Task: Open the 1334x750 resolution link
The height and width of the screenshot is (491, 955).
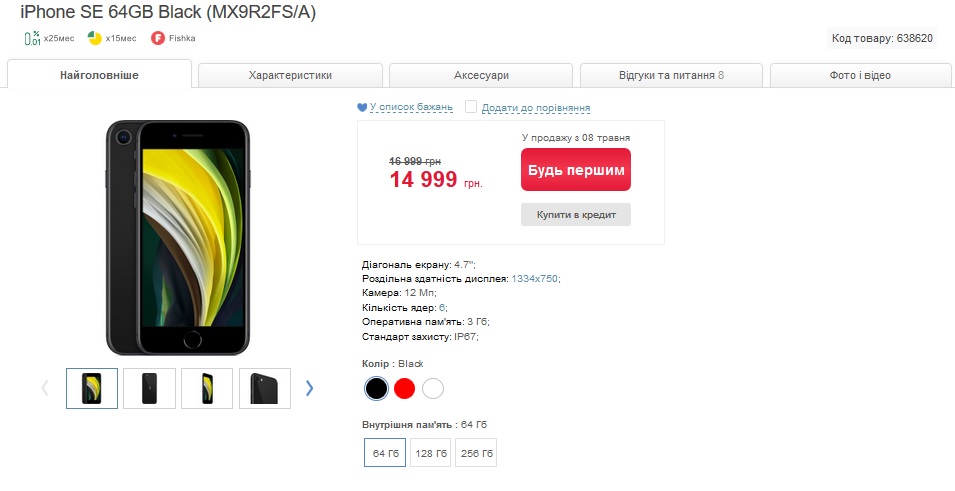Action: click(x=534, y=278)
